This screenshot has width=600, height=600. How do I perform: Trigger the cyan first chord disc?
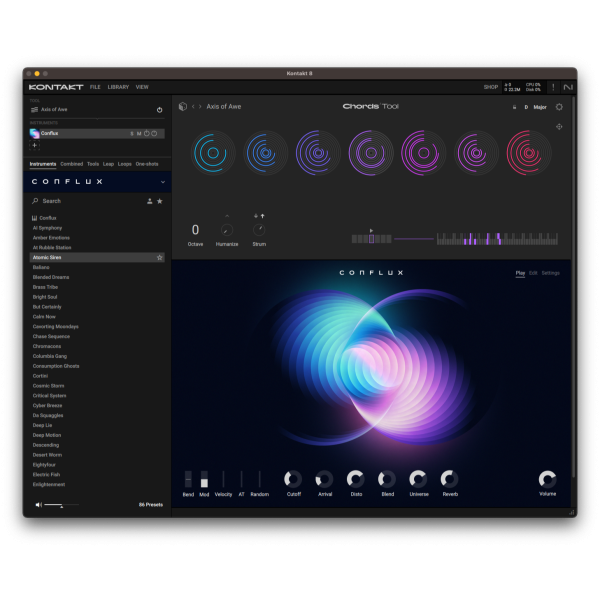pyautogui.click(x=213, y=153)
